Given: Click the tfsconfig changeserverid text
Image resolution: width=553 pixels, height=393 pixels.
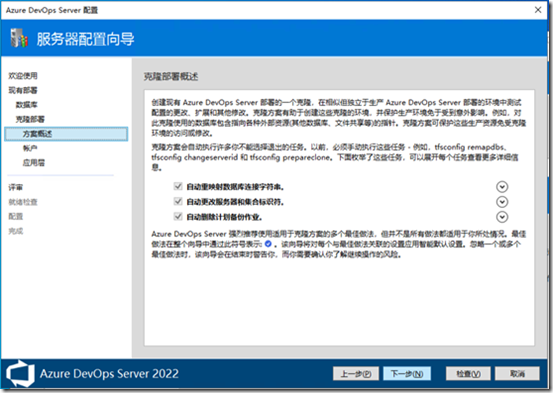Looking at the screenshot, I should [x=195, y=157].
